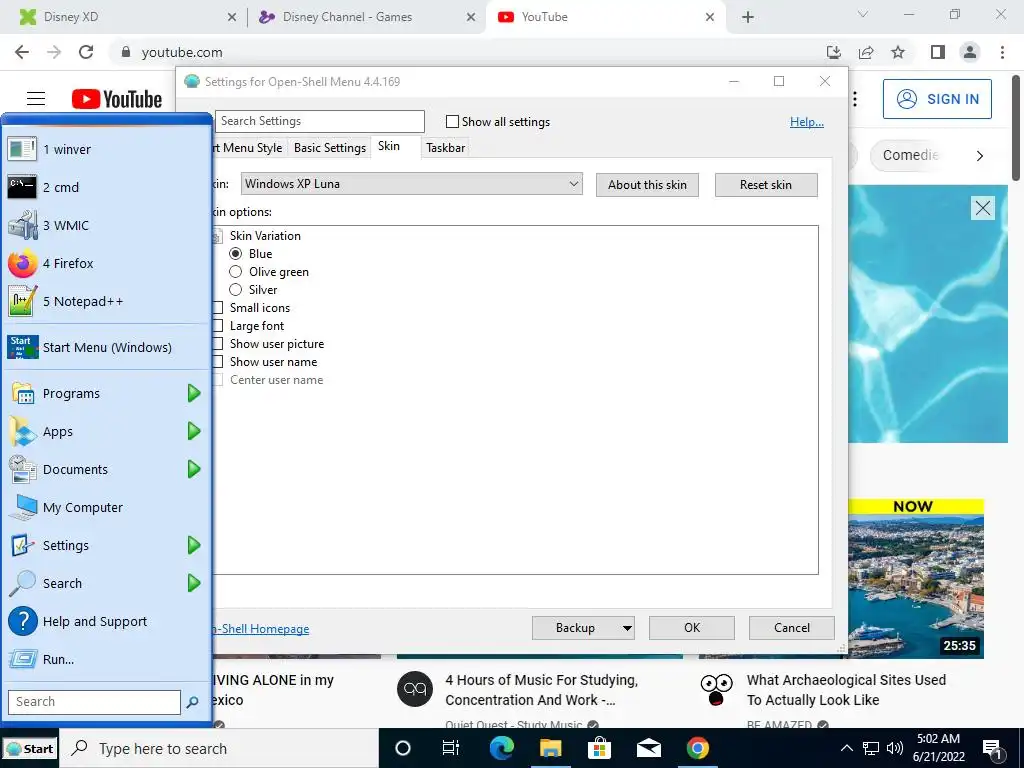
Task: Switch to Start Menu Style tab
Action: (249, 148)
